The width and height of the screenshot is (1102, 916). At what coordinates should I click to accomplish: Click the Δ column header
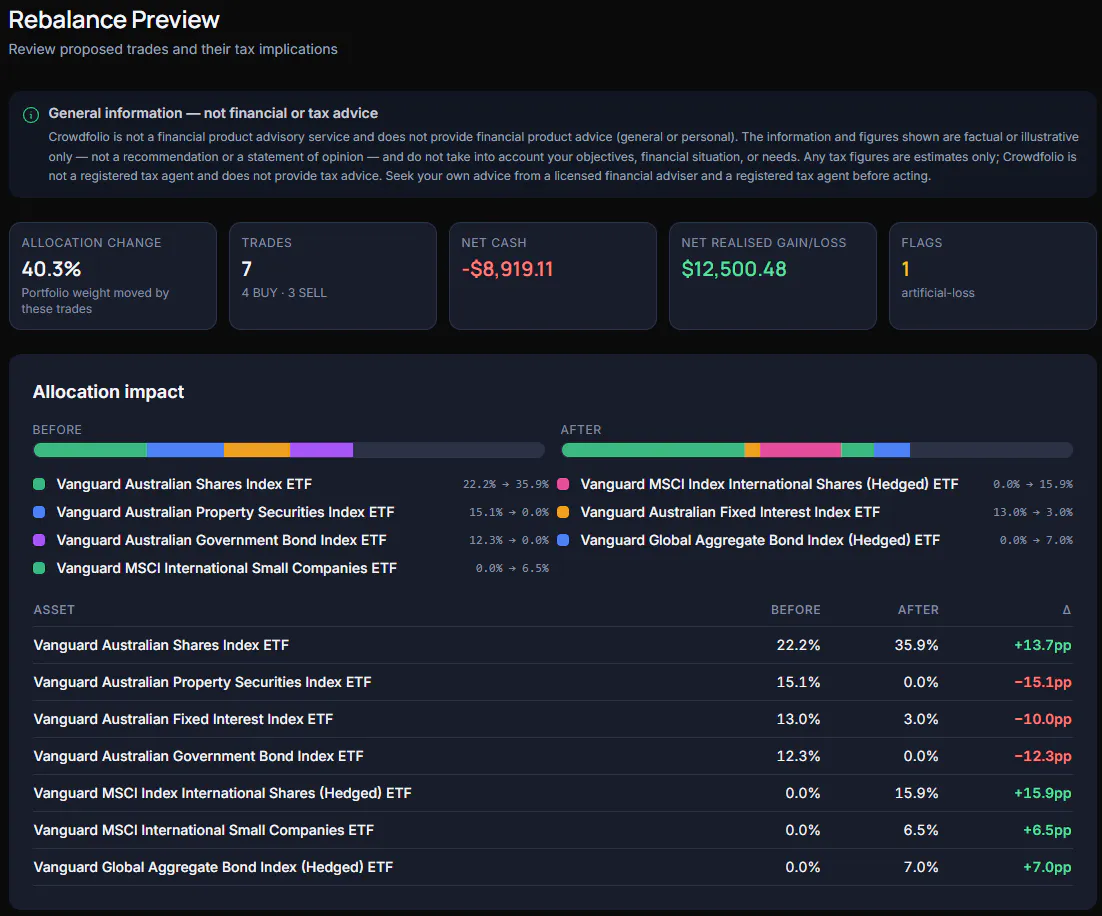1066,609
